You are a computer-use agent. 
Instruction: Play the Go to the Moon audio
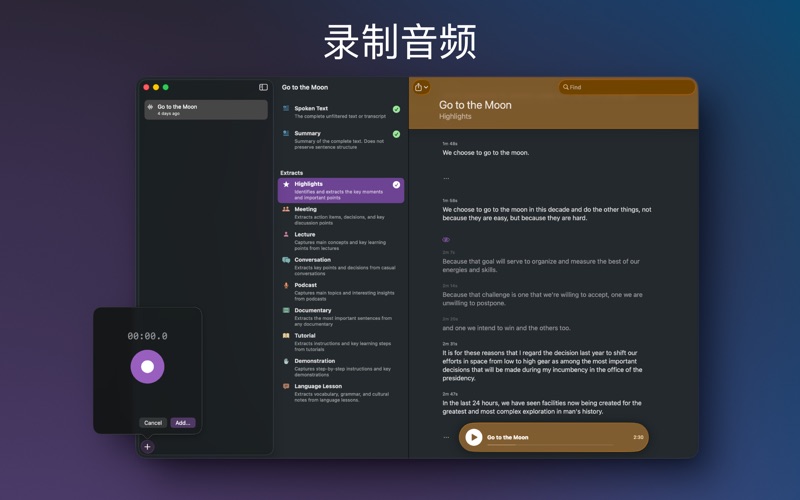(473, 437)
